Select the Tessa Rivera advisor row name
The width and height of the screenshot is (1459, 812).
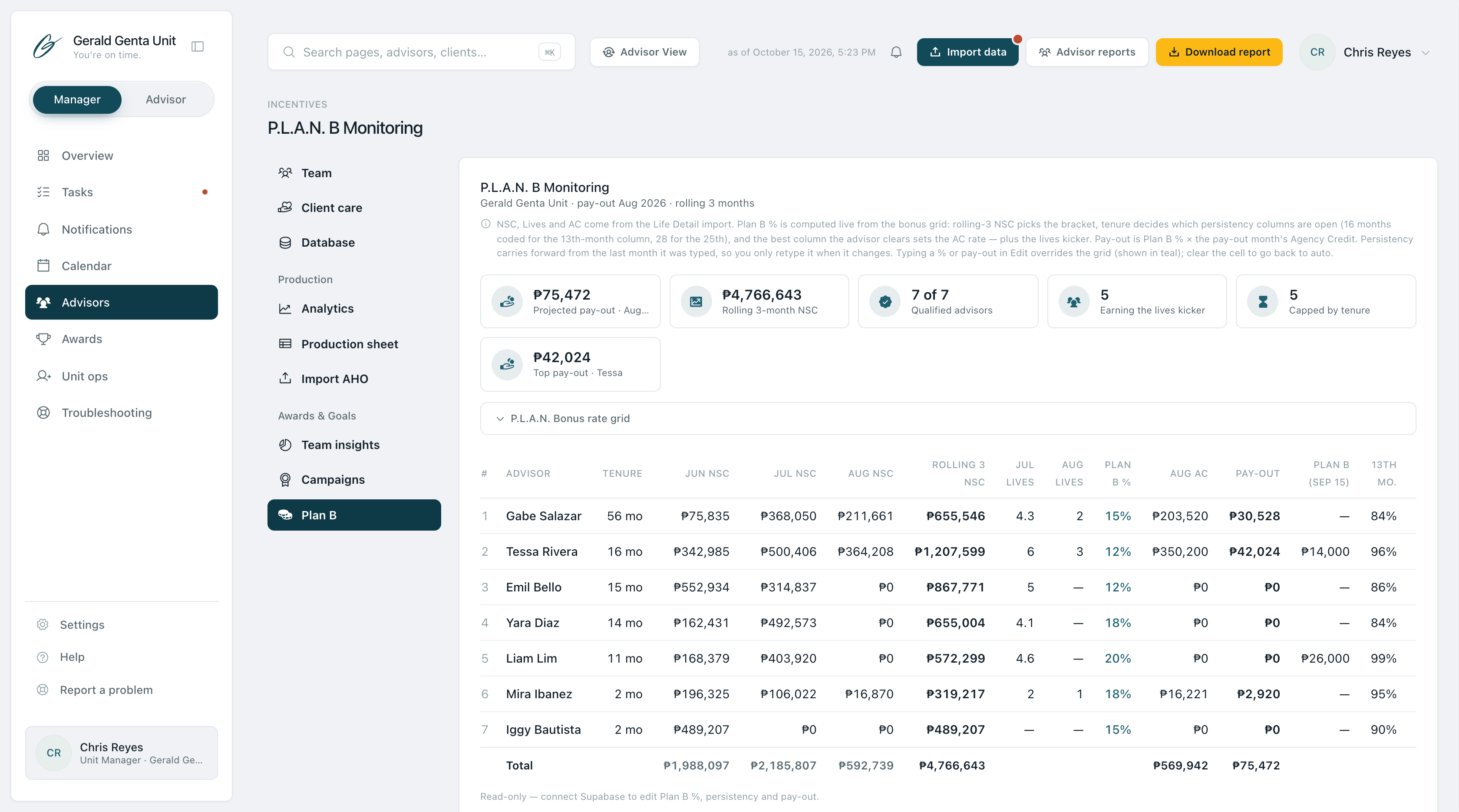(x=541, y=551)
